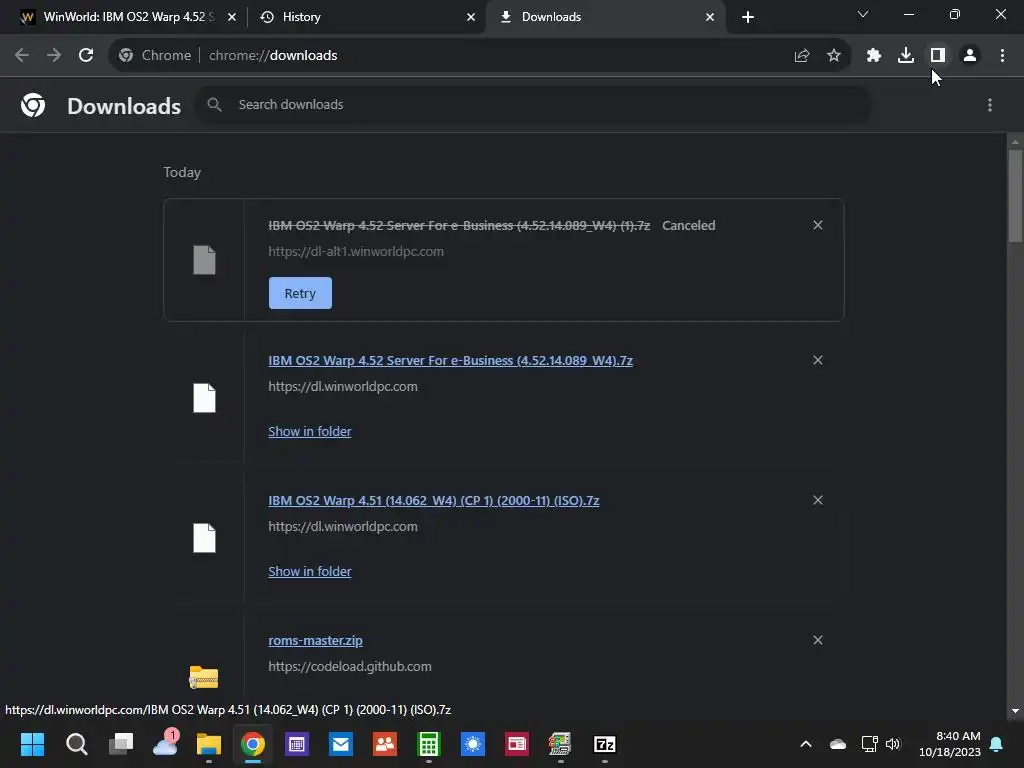
Task: Show OS2 Warp 4.52 Server file in folder
Action: [310, 432]
